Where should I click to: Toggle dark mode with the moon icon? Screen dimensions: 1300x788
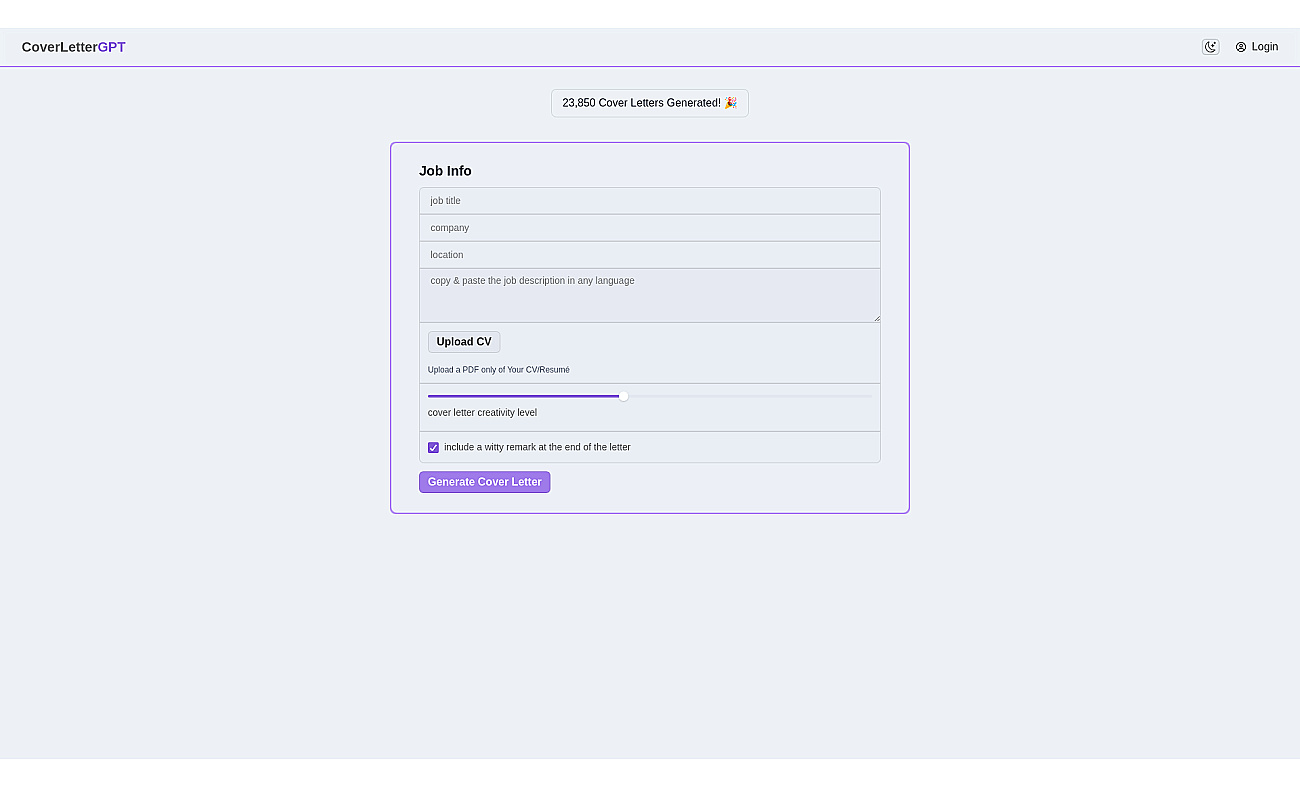tap(1210, 47)
